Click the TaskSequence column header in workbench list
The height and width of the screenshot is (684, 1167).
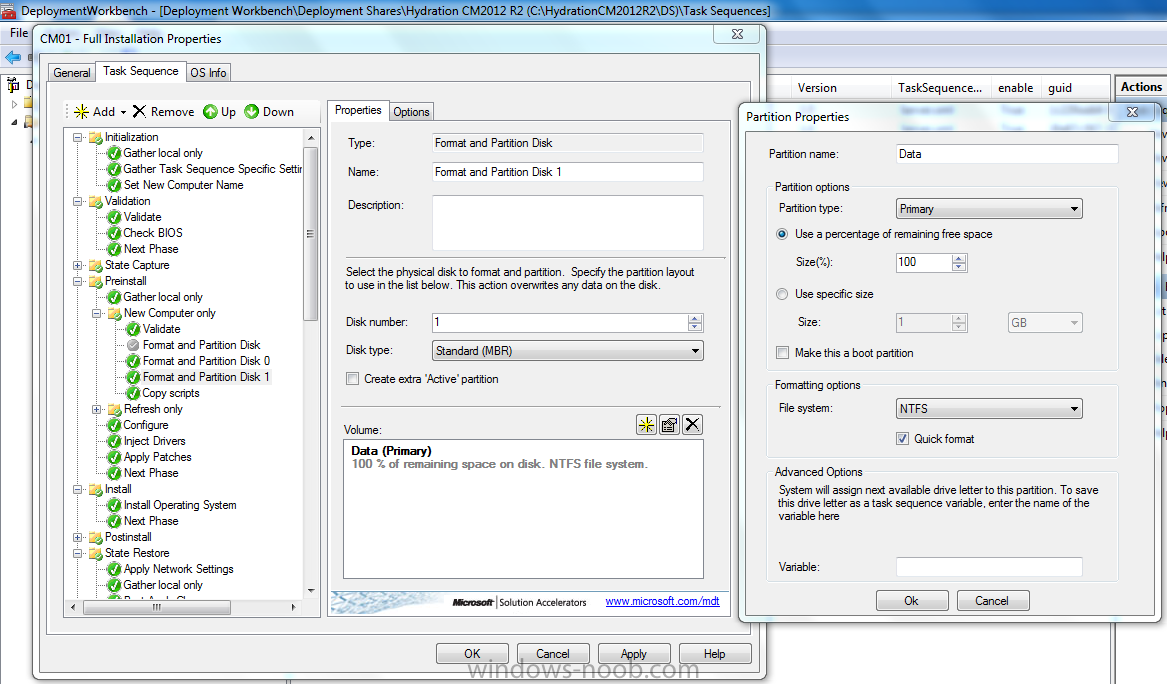940,88
